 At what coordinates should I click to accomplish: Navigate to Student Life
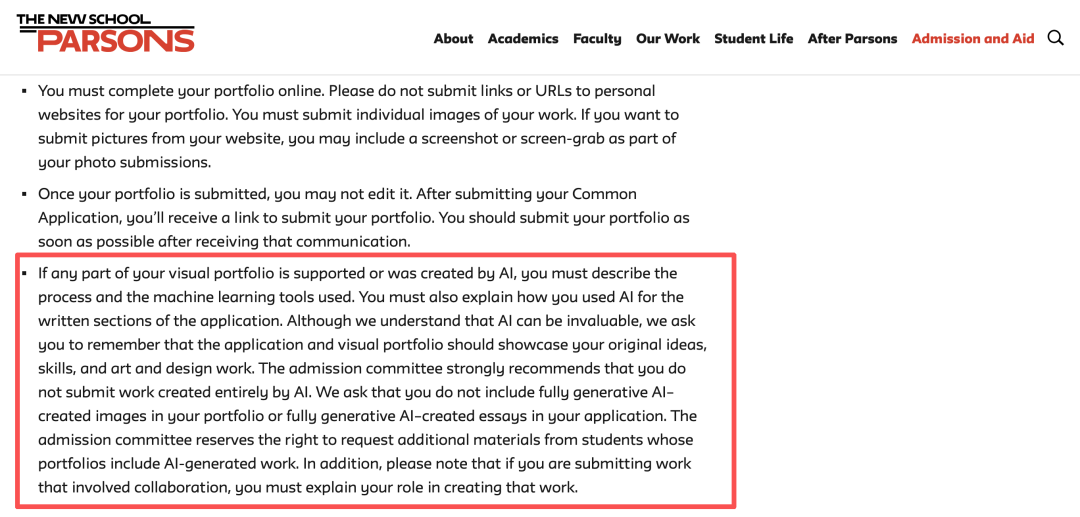[x=754, y=39]
